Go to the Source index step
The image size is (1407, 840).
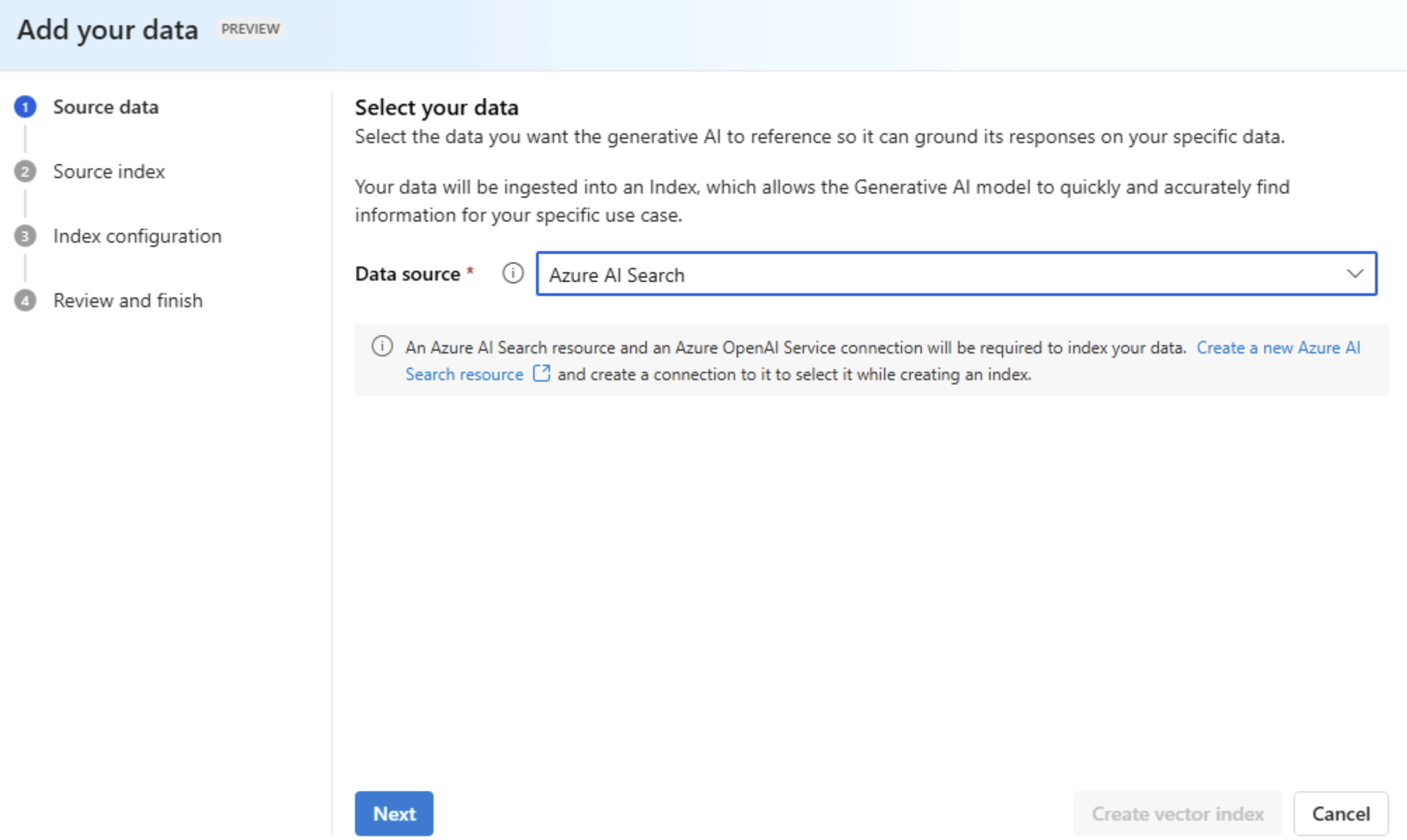(109, 172)
